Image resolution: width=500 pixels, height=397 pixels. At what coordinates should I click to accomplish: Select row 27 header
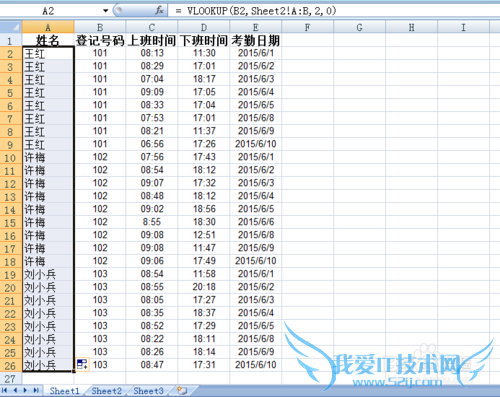pyautogui.click(x=11, y=378)
